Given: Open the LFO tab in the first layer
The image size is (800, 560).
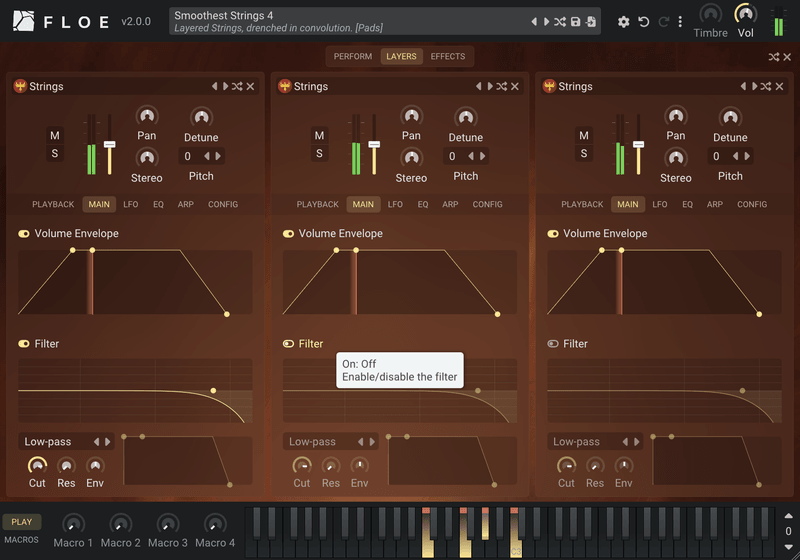Looking at the screenshot, I should (131, 205).
